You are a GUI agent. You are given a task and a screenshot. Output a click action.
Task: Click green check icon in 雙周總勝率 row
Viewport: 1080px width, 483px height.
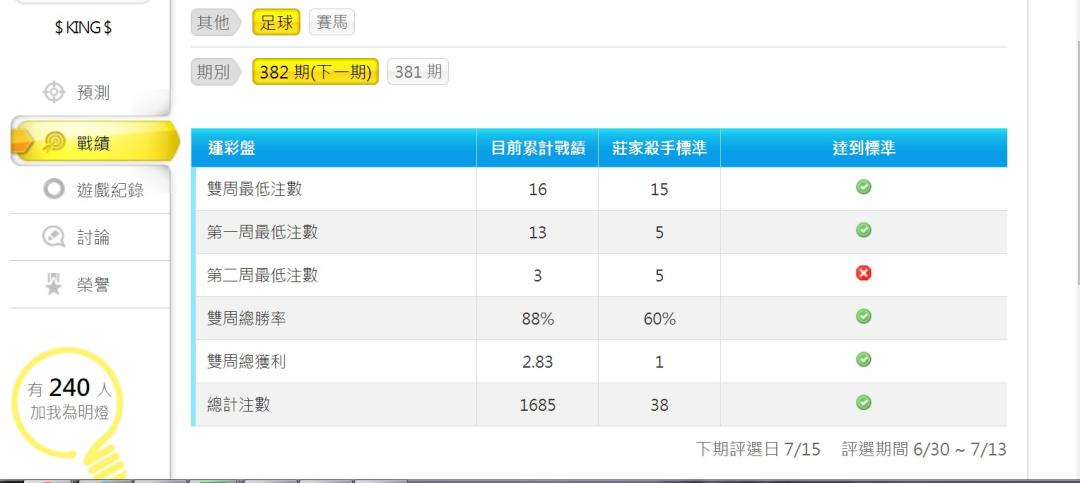point(864,316)
